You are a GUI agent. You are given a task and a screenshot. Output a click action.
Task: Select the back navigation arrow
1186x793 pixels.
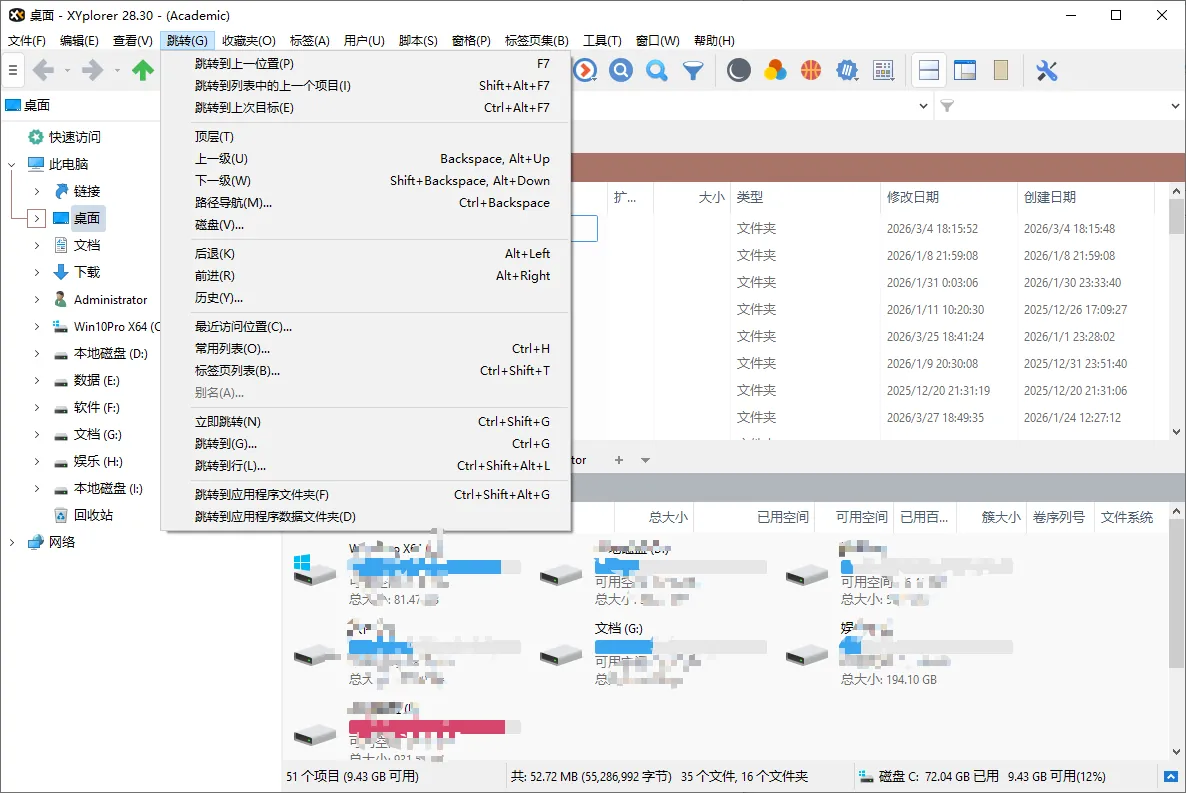[45, 70]
